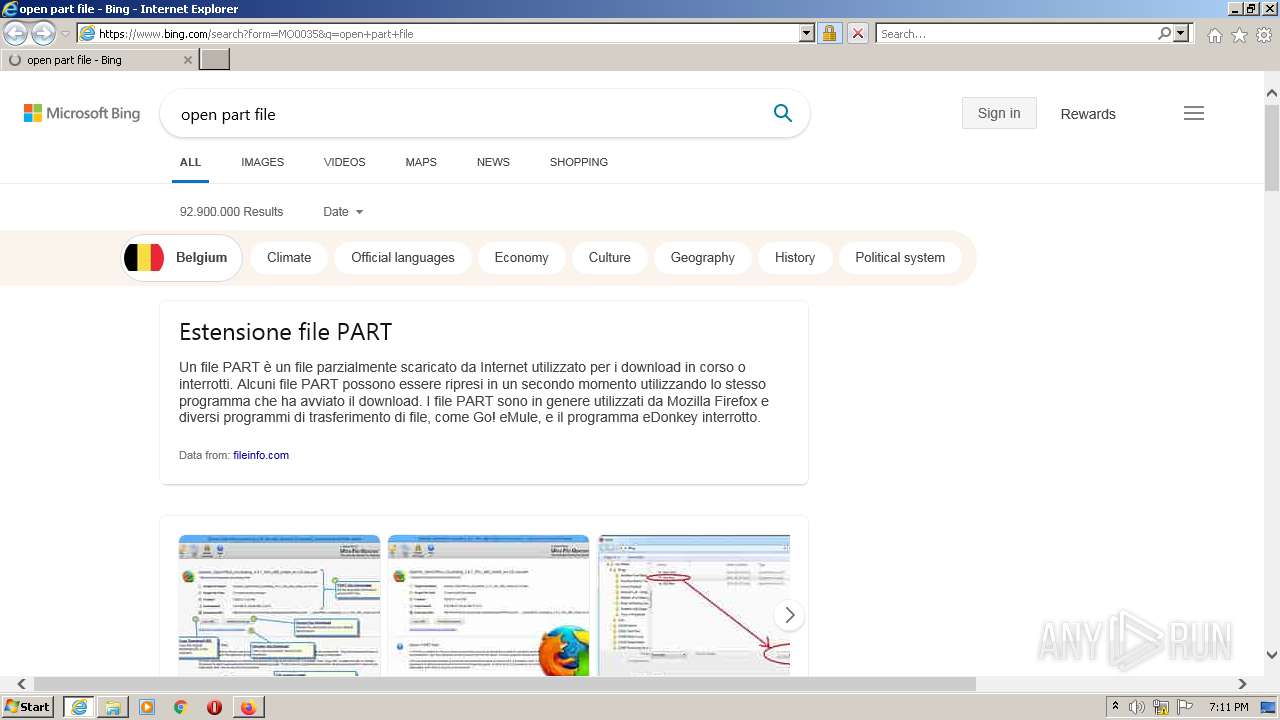
Task: Open the Firefox logo image thumbnail
Action: pyautogui.click(x=488, y=605)
